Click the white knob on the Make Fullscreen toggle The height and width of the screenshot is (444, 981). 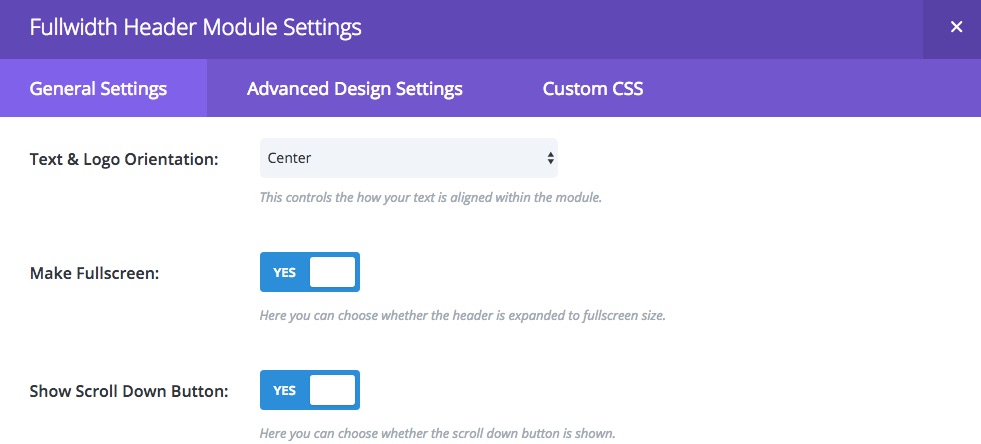[x=332, y=272]
